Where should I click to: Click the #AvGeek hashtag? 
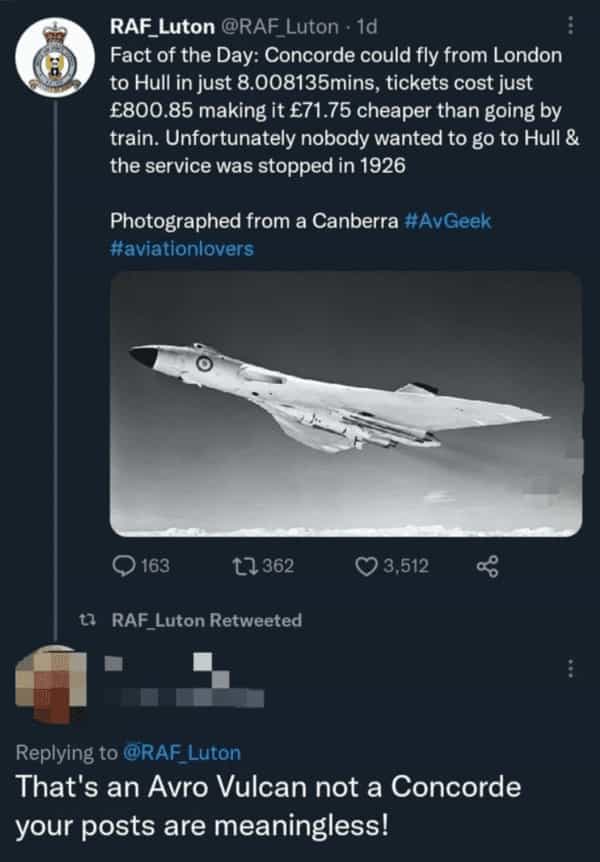[x=449, y=221]
